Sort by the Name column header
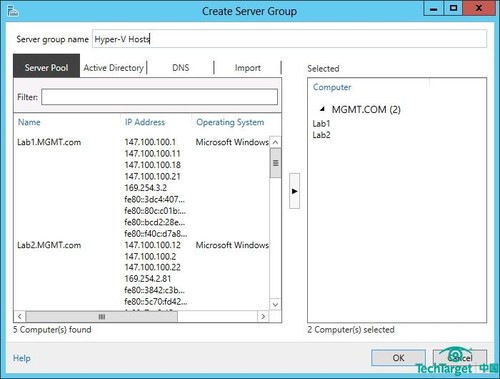The width and height of the screenshot is (500, 379). click(29, 122)
